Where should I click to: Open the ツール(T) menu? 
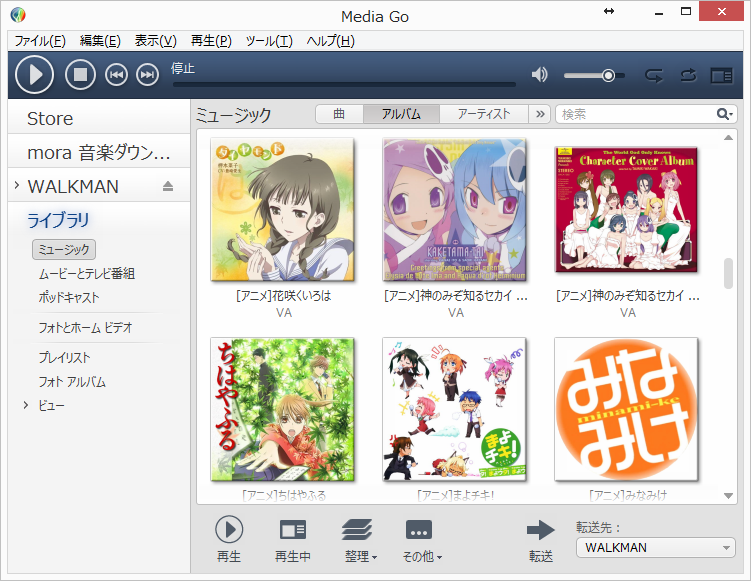click(269, 41)
